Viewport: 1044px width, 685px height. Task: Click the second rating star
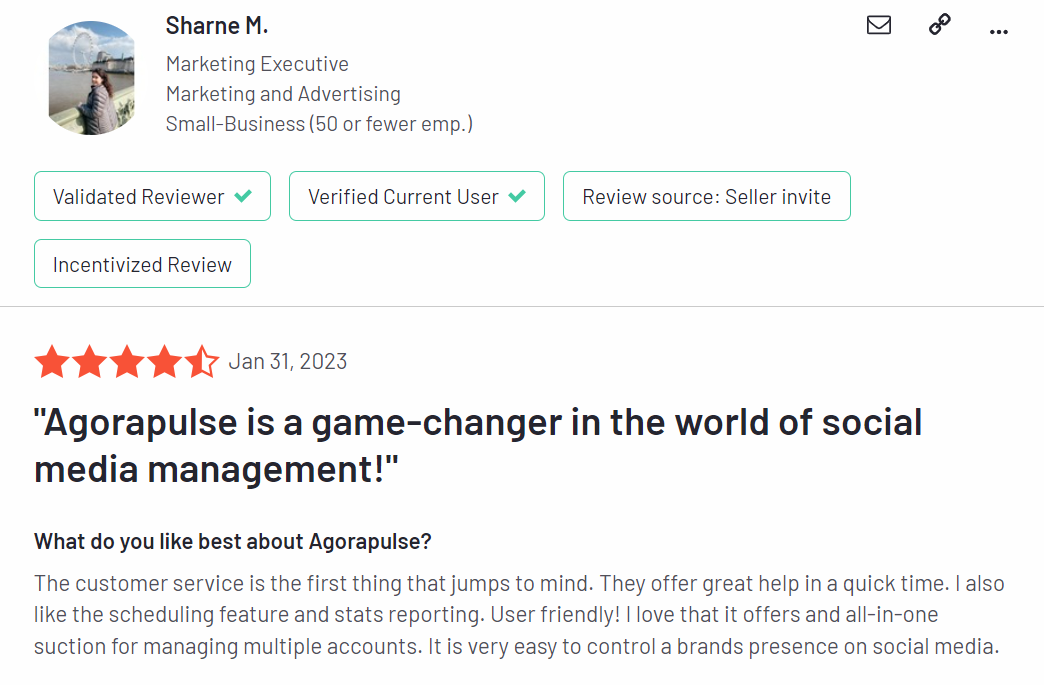(x=89, y=362)
